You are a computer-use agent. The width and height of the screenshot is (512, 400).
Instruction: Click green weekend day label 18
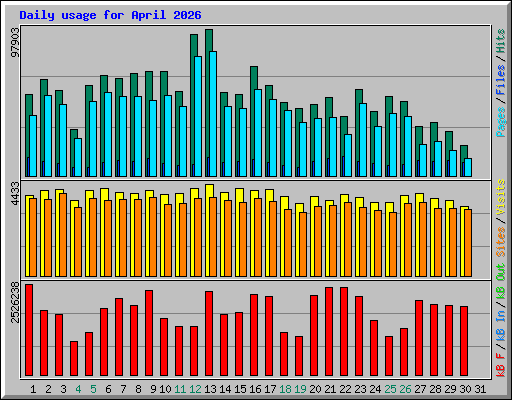pos(285,389)
